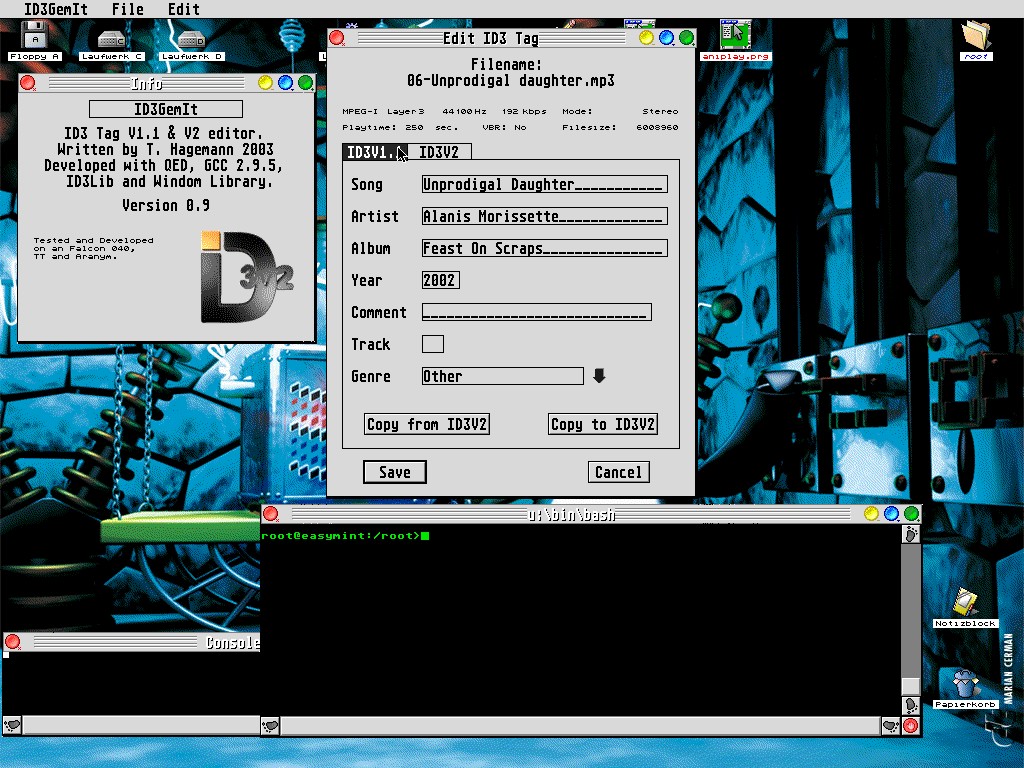The width and height of the screenshot is (1024, 768).
Task: Click the bash prompt root@easymint:/root>
Action: click(x=340, y=536)
